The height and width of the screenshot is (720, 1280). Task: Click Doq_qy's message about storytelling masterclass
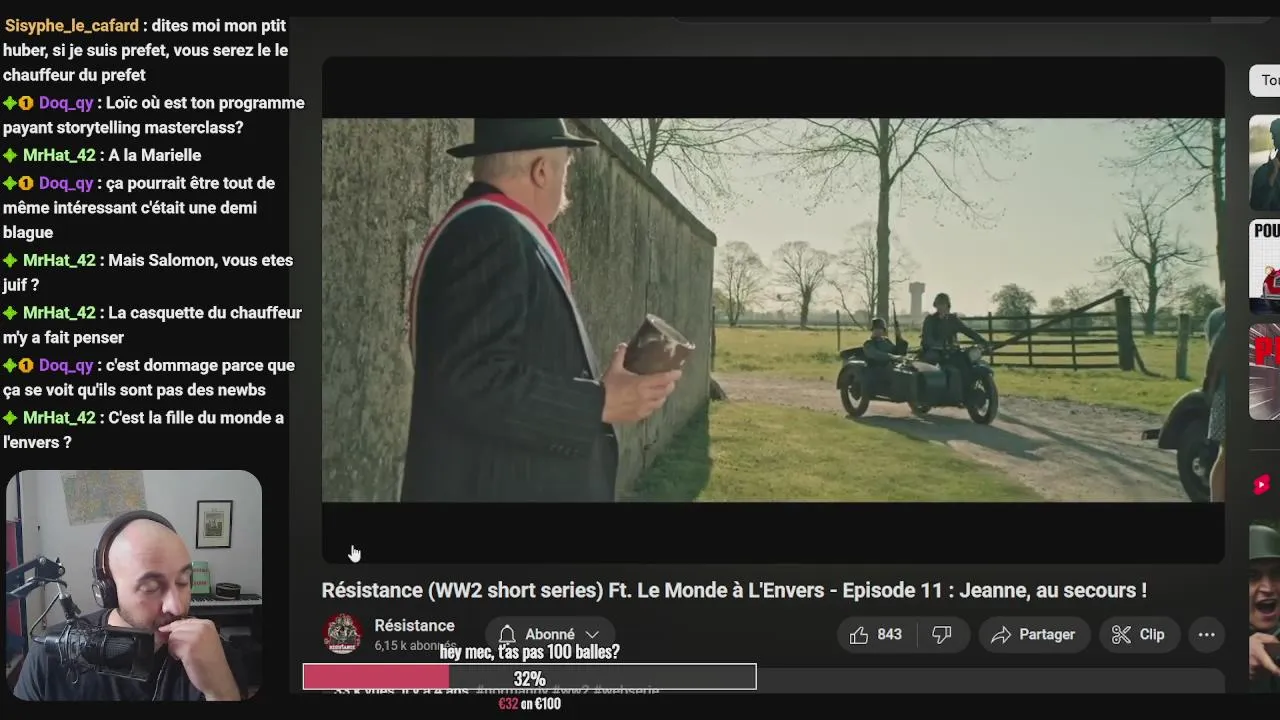(153, 115)
